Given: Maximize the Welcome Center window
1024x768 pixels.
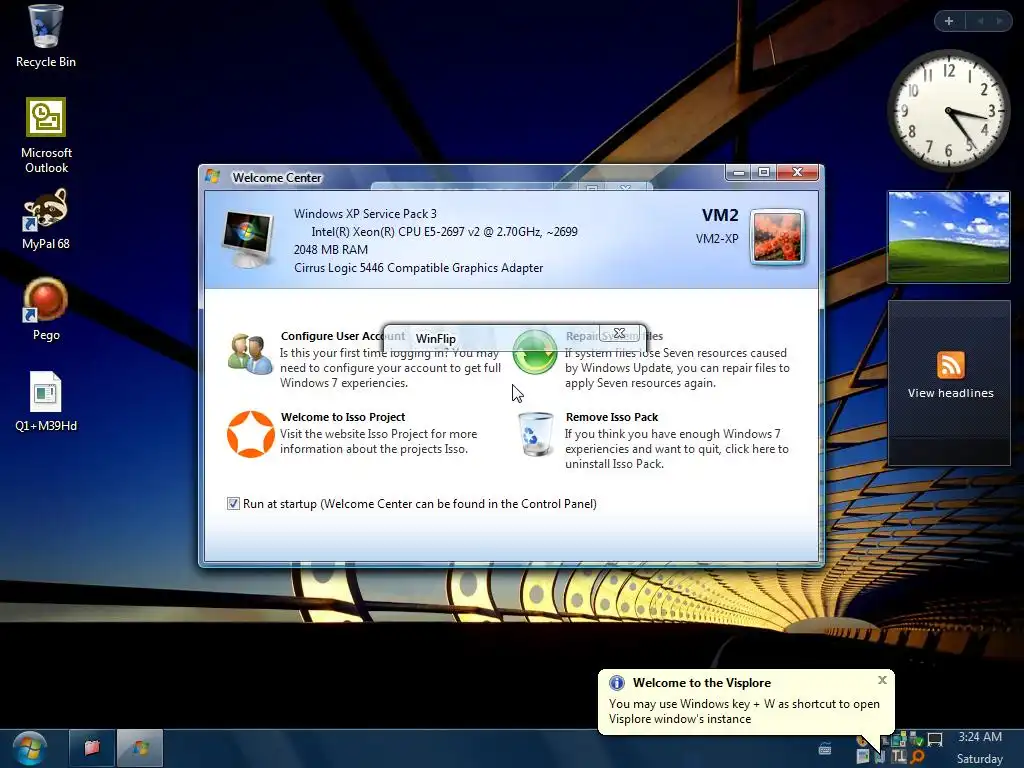Looking at the screenshot, I should (x=763, y=172).
